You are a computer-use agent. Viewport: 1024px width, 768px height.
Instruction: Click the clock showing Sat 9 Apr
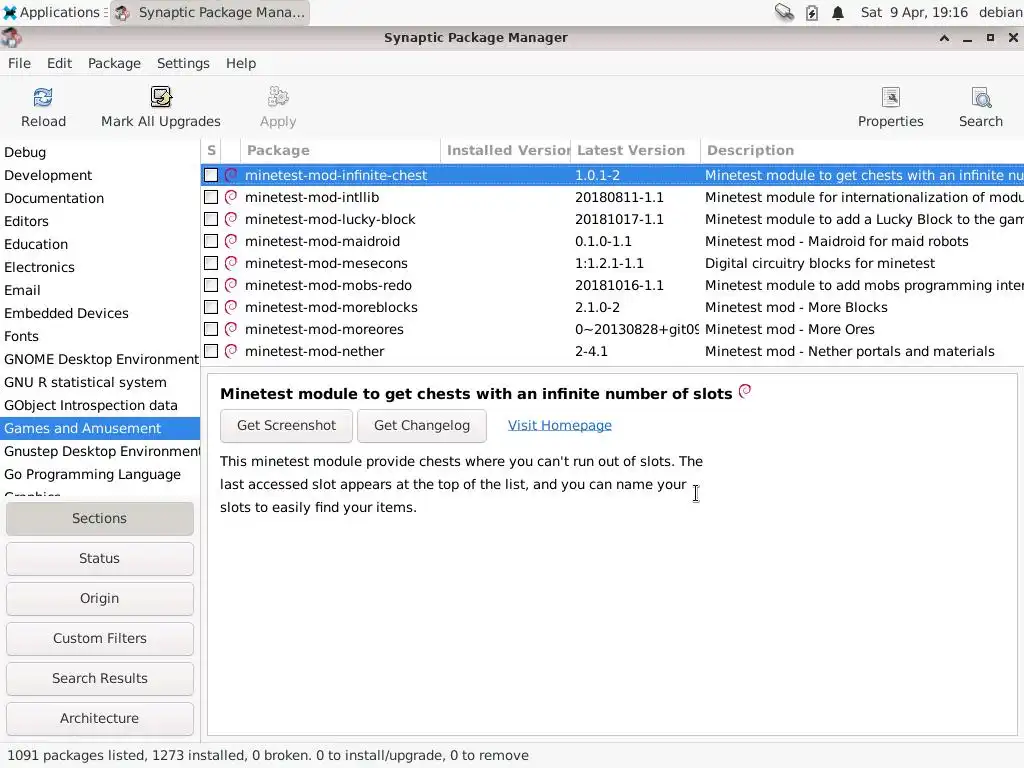[914, 12]
